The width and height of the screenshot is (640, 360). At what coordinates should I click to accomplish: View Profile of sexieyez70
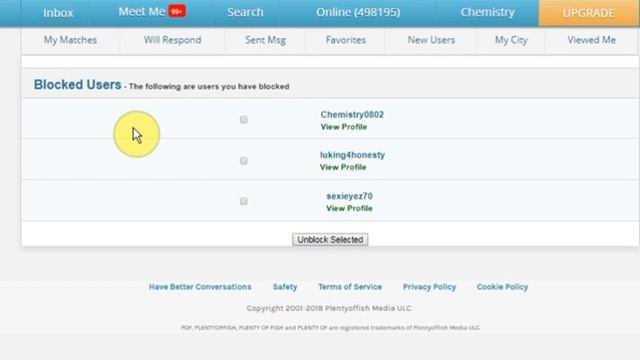[x=349, y=209]
